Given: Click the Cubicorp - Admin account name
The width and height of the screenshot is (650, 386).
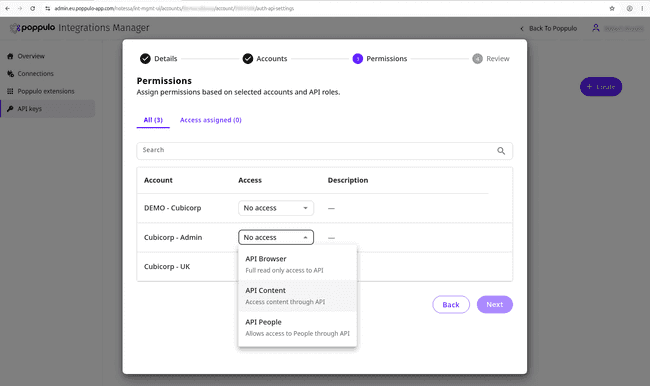Looking at the screenshot, I should tap(173, 237).
